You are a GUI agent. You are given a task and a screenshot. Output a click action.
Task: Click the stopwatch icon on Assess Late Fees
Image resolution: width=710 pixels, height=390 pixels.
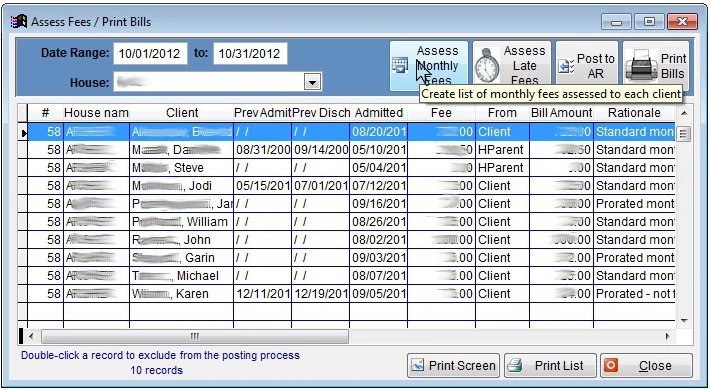[487, 67]
